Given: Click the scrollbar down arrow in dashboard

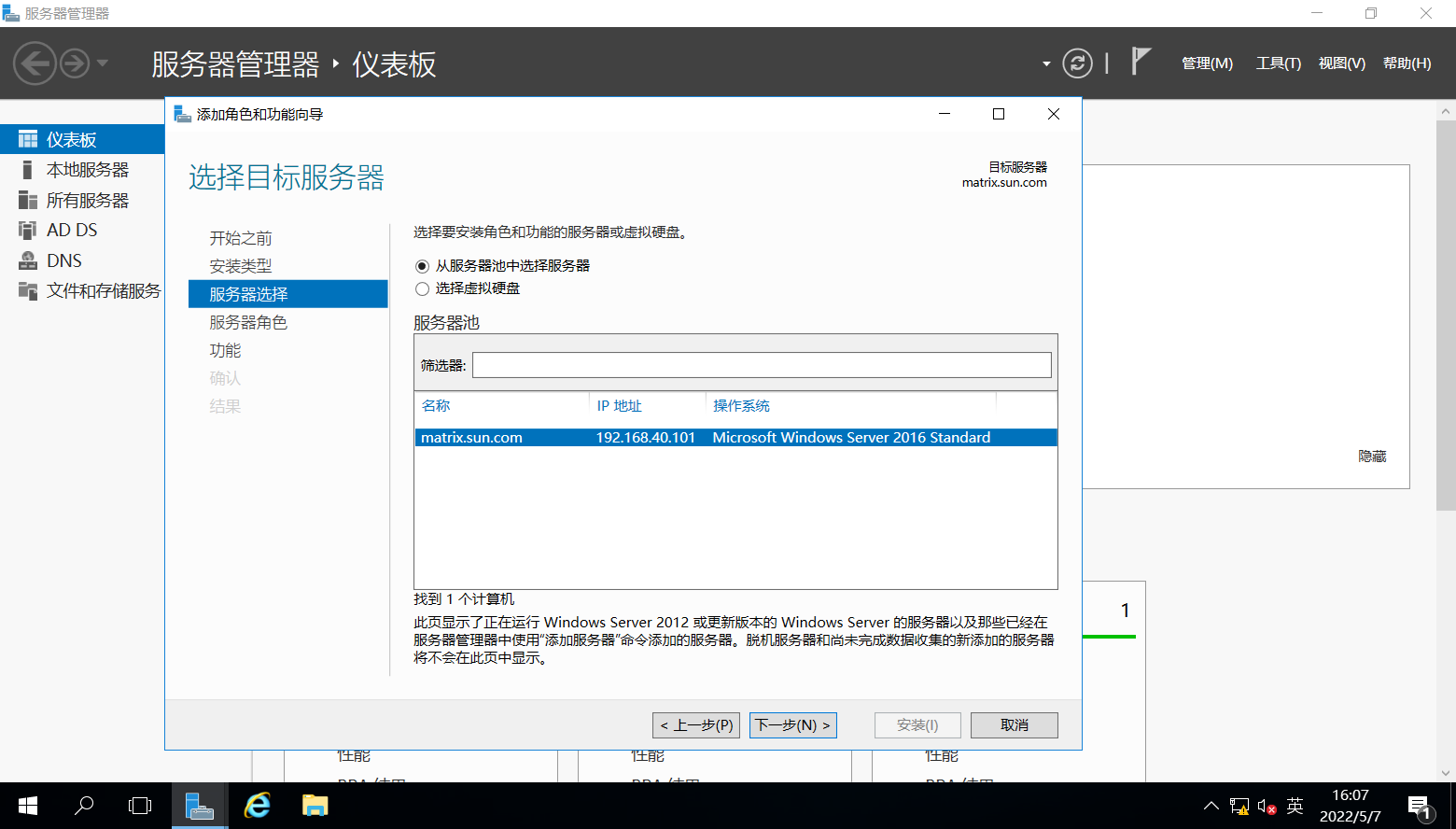Looking at the screenshot, I should tap(1446, 773).
